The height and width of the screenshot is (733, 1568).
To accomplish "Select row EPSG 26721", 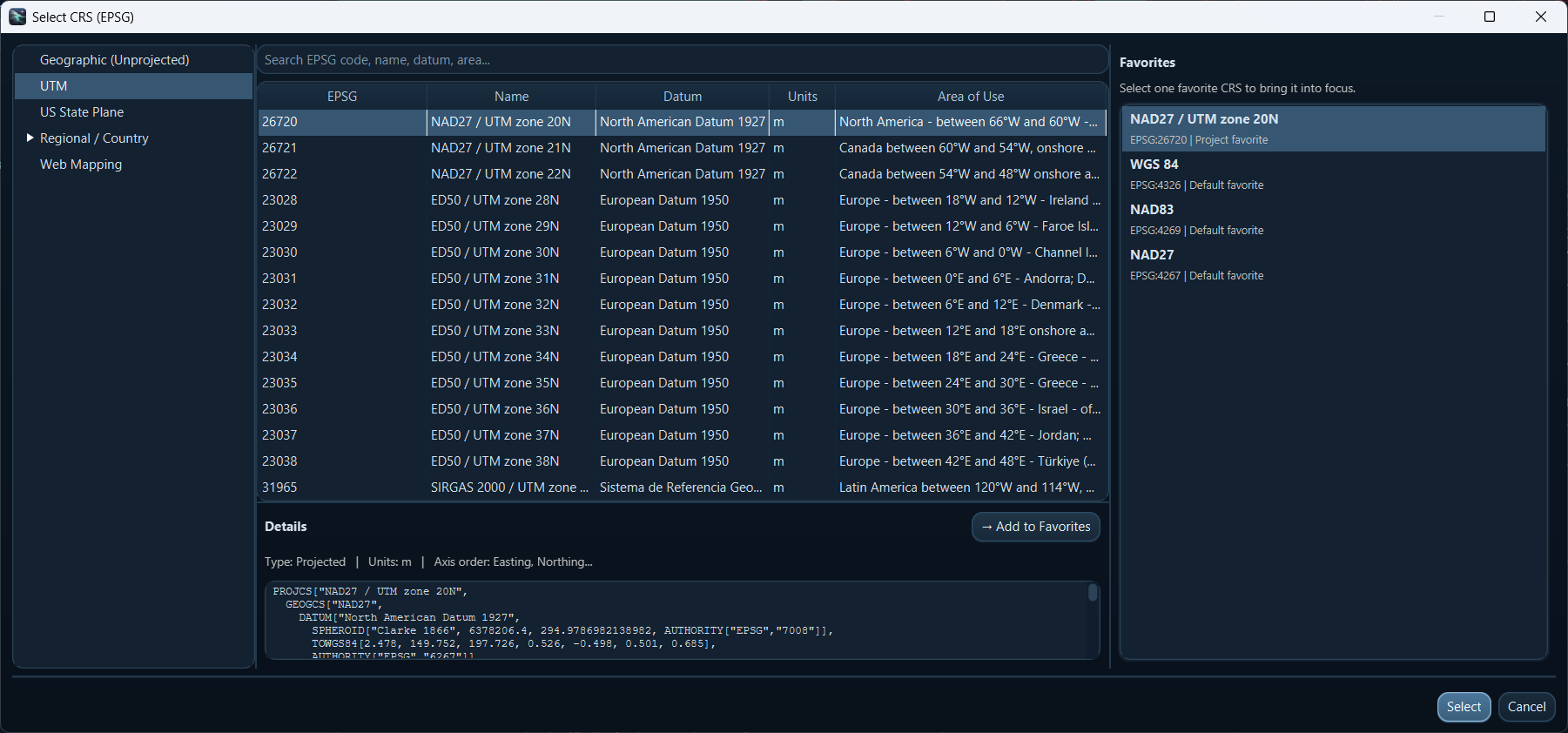I will [x=683, y=148].
